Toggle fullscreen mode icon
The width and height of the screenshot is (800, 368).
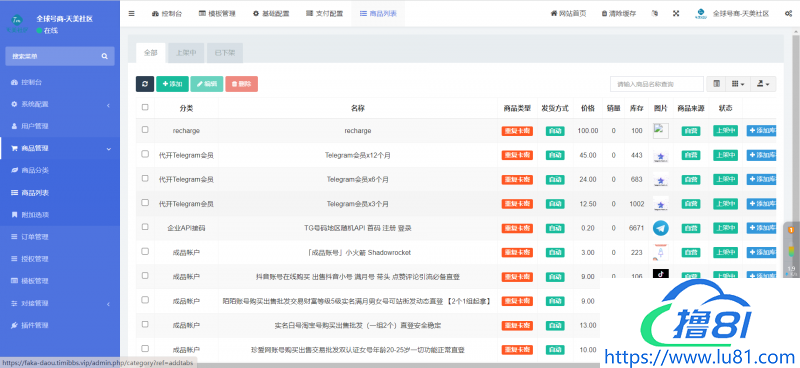click(x=676, y=14)
